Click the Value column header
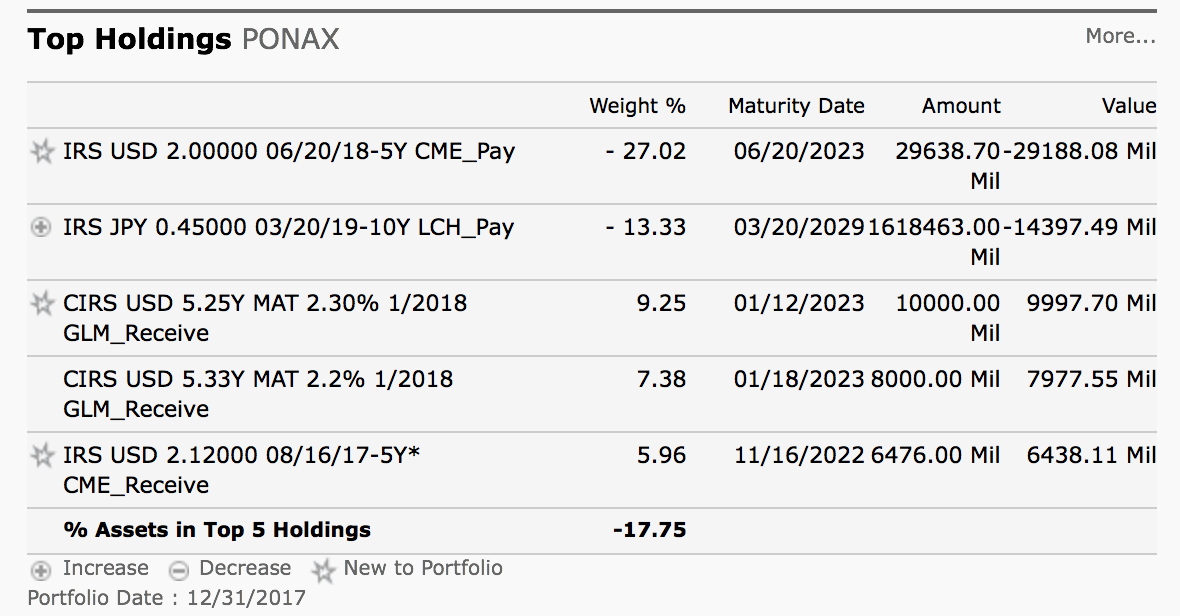Image resolution: width=1180 pixels, height=616 pixels. (x=1129, y=106)
